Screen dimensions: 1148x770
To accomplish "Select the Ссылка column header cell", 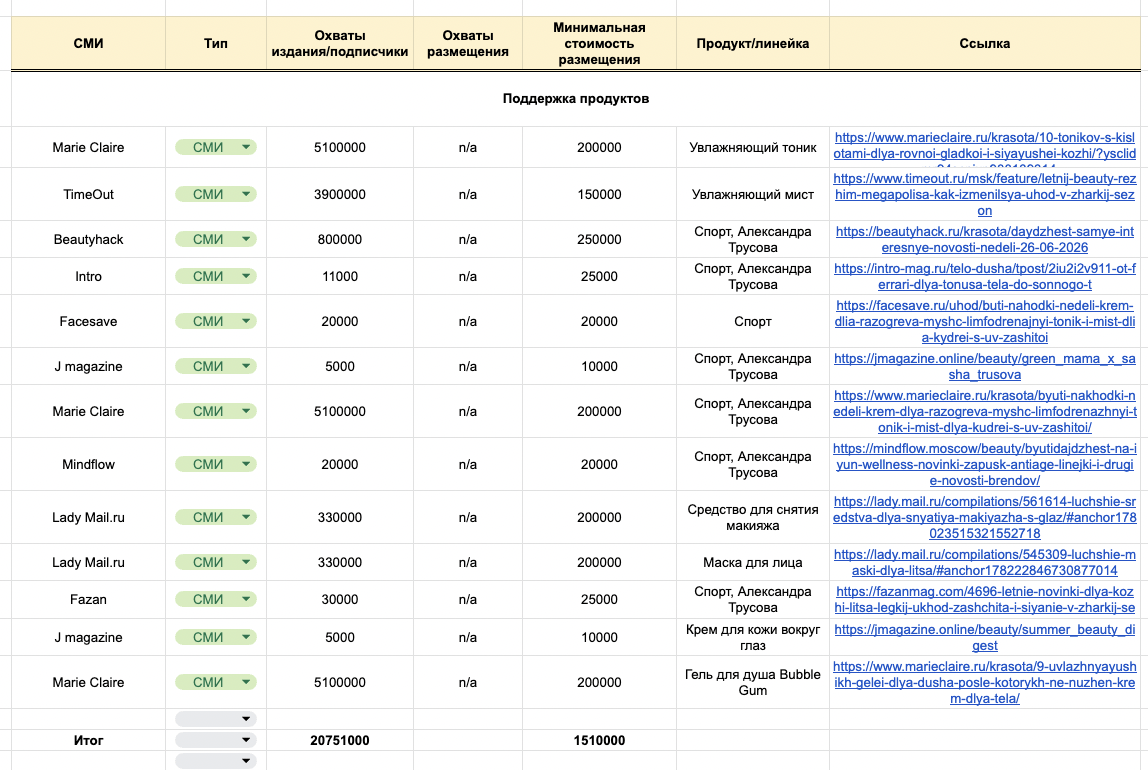I will [x=985, y=43].
